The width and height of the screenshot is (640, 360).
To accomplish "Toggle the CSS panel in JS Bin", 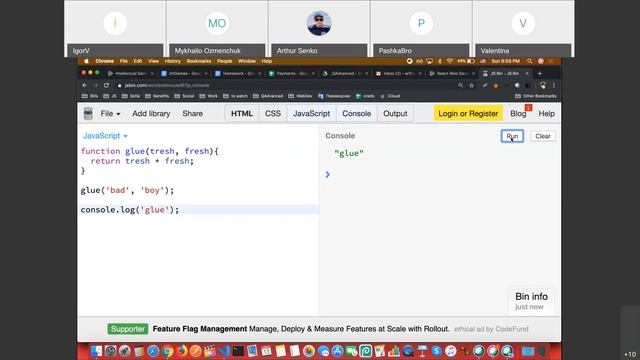I will pyautogui.click(x=273, y=113).
